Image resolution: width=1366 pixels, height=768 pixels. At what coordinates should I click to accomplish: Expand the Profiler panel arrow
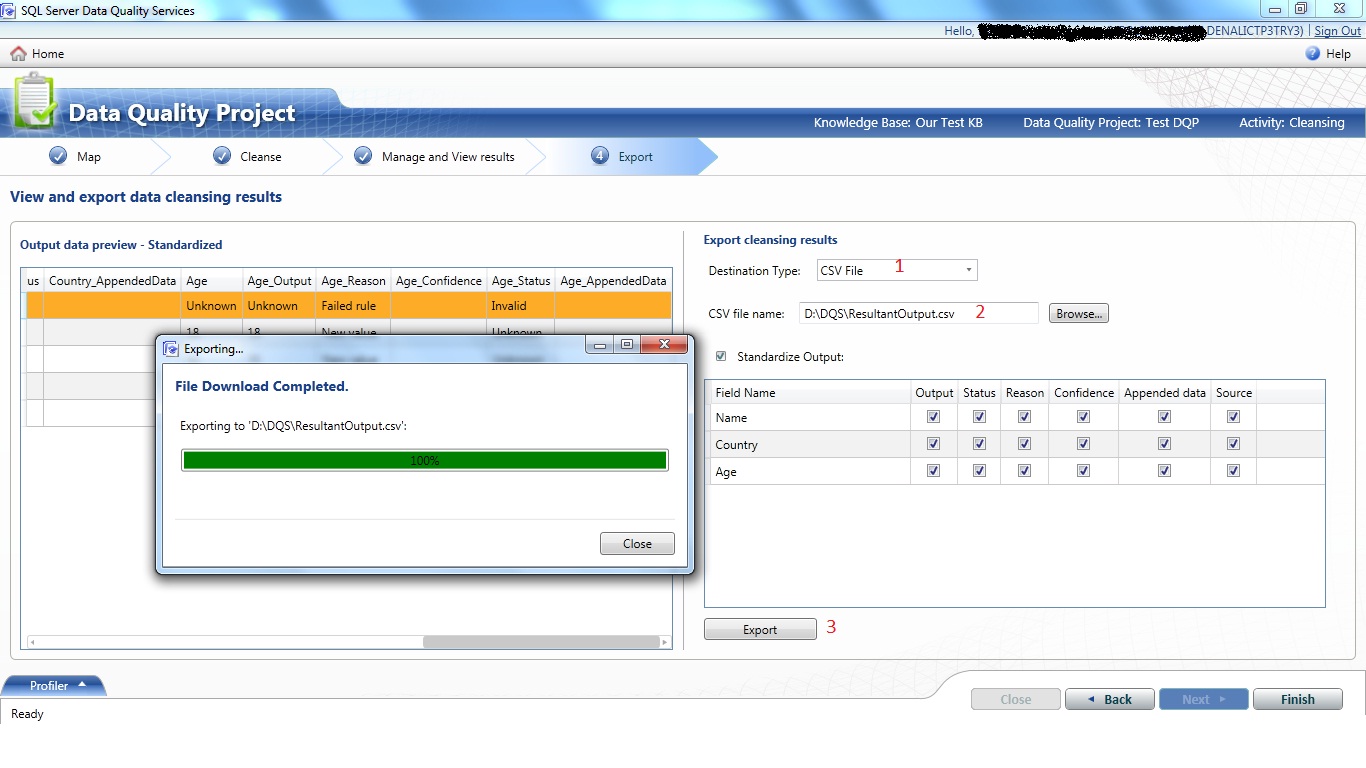click(x=82, y=684)
